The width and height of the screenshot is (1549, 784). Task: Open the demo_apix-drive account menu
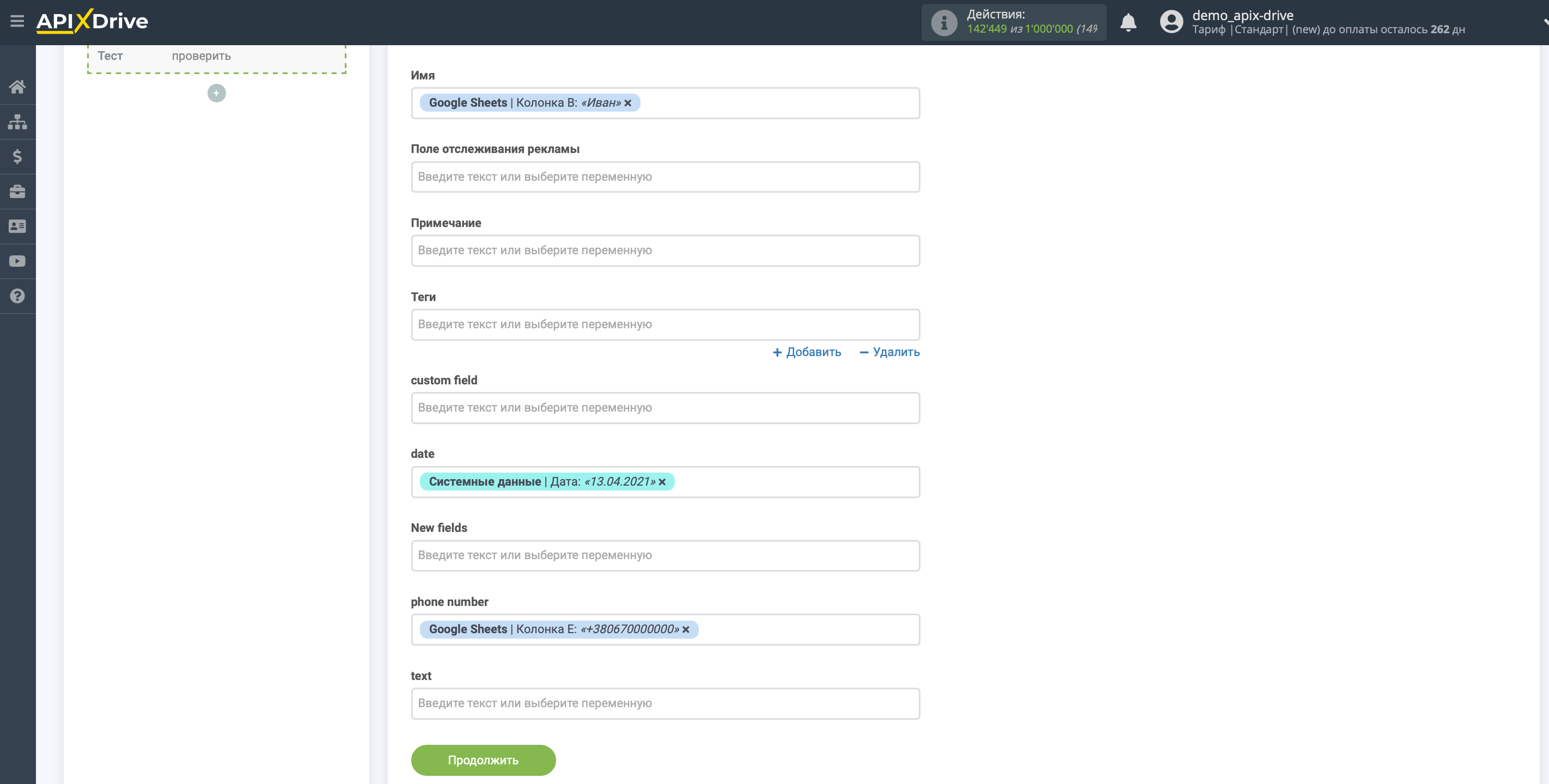pos(1242,15)
